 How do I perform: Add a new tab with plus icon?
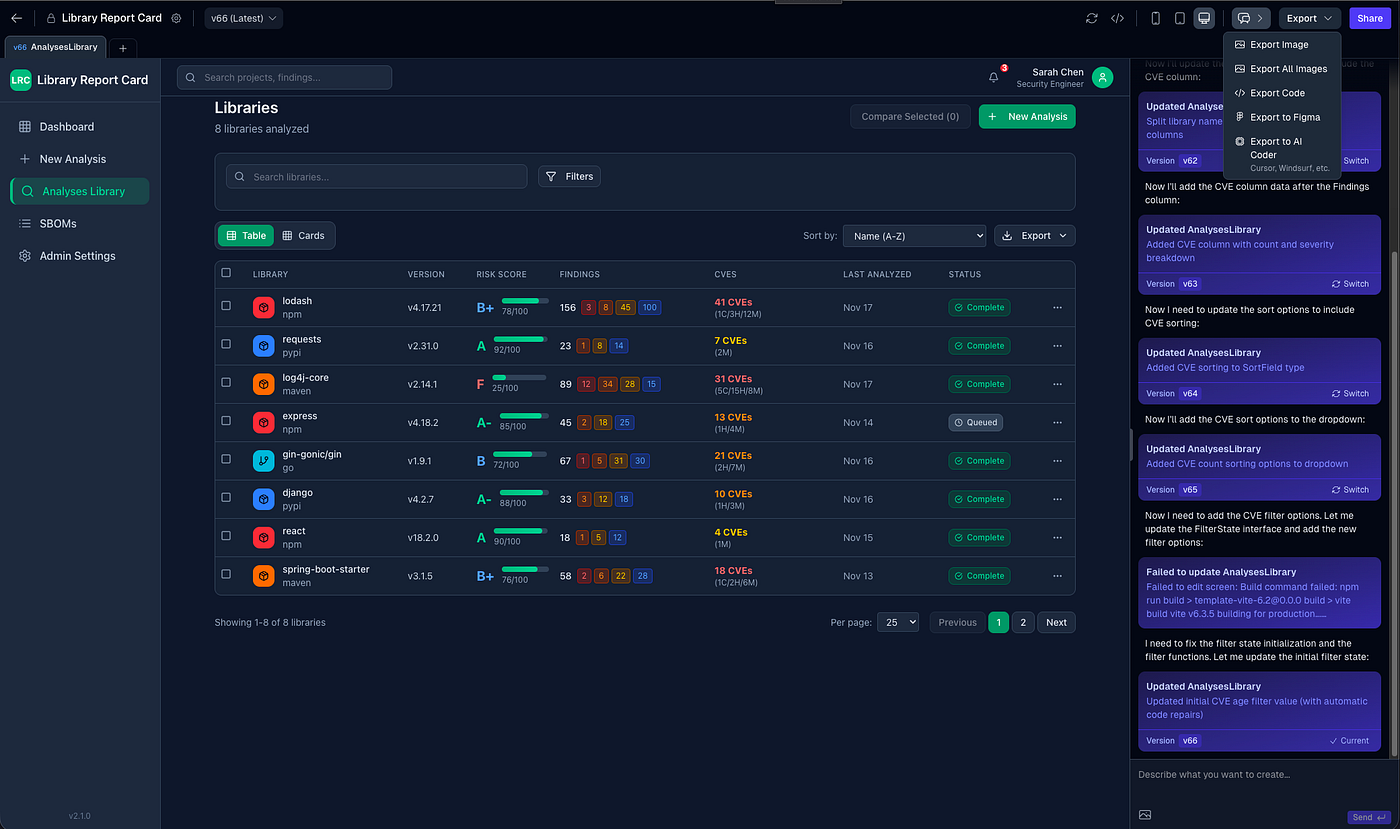[x=123, y=47]
